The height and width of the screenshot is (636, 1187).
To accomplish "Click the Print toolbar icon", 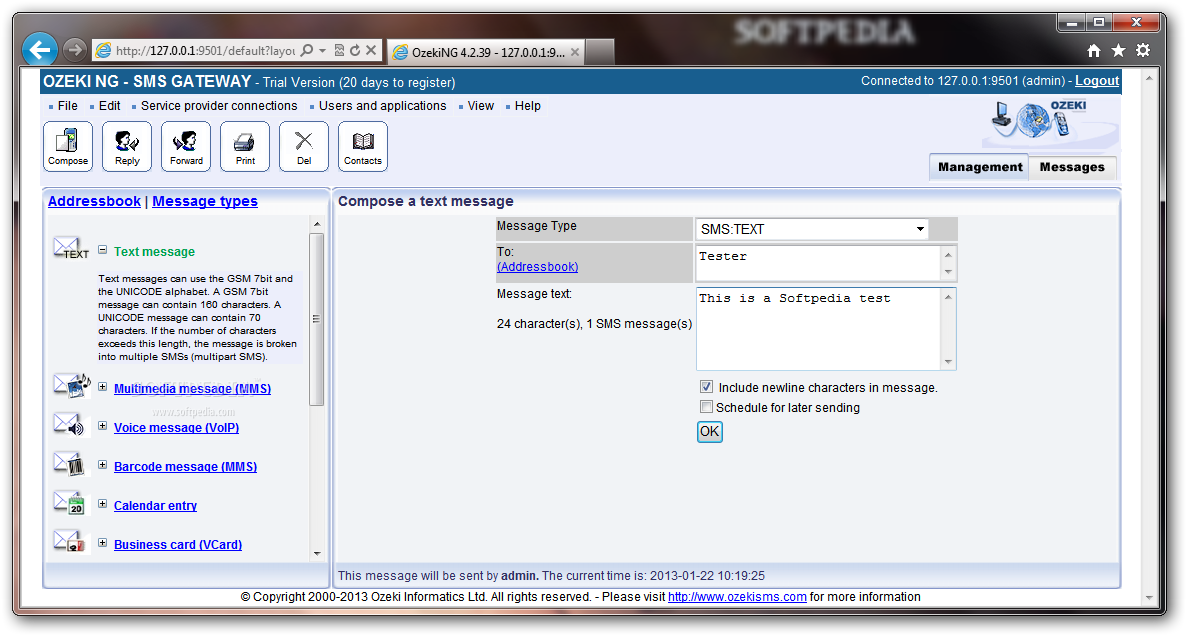I will (x=245, y=146).
